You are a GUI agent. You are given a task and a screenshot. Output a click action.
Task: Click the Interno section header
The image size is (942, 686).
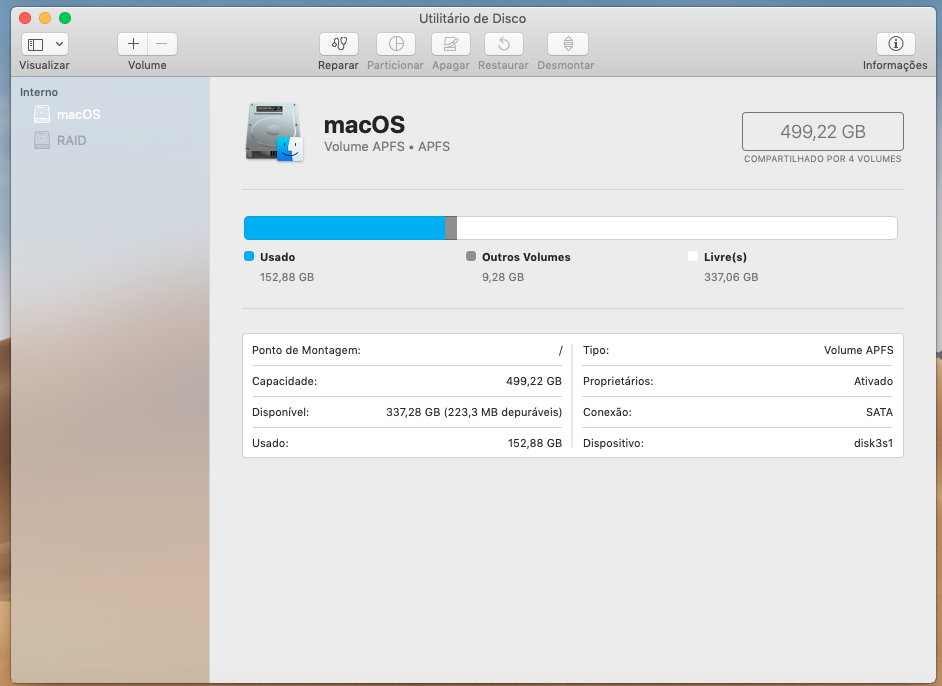[x=39, y=92]
